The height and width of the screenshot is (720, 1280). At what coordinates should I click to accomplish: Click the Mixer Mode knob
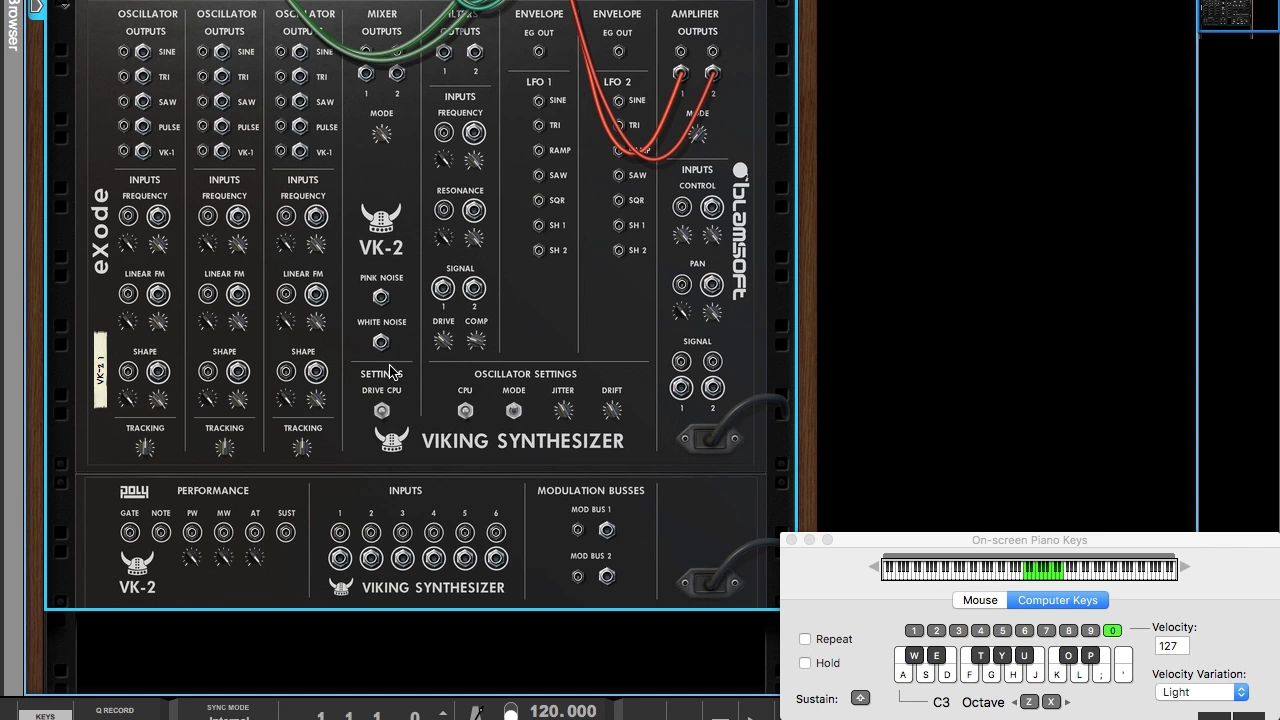coord(381,134)
